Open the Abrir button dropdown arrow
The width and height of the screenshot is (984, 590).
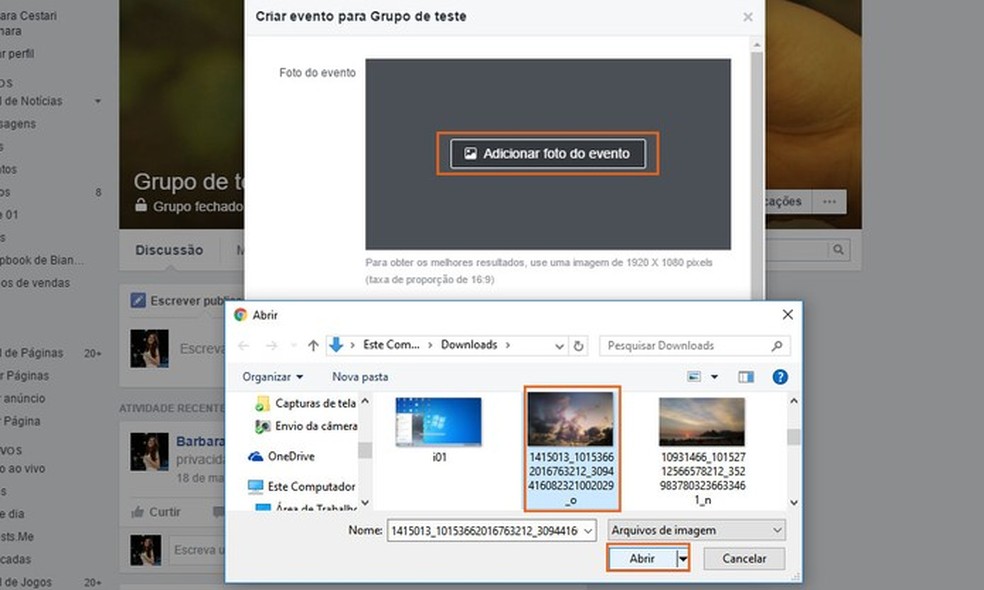(683, 558)
